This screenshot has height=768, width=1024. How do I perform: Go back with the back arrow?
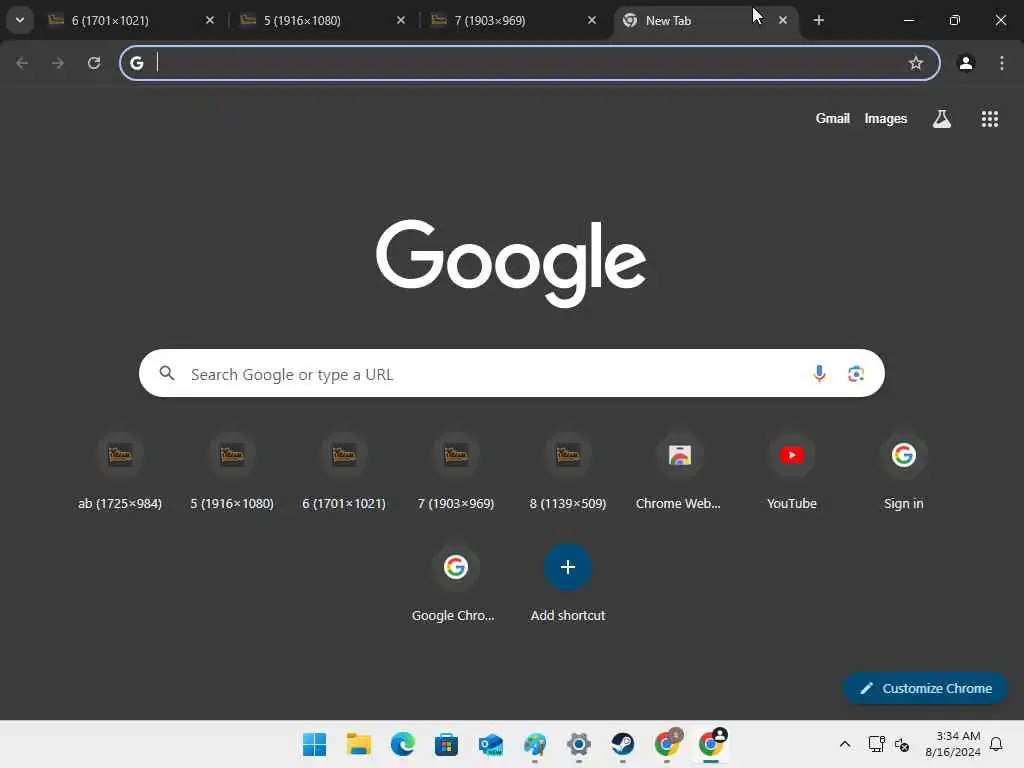pyautogui.click(x=22, y=63)
